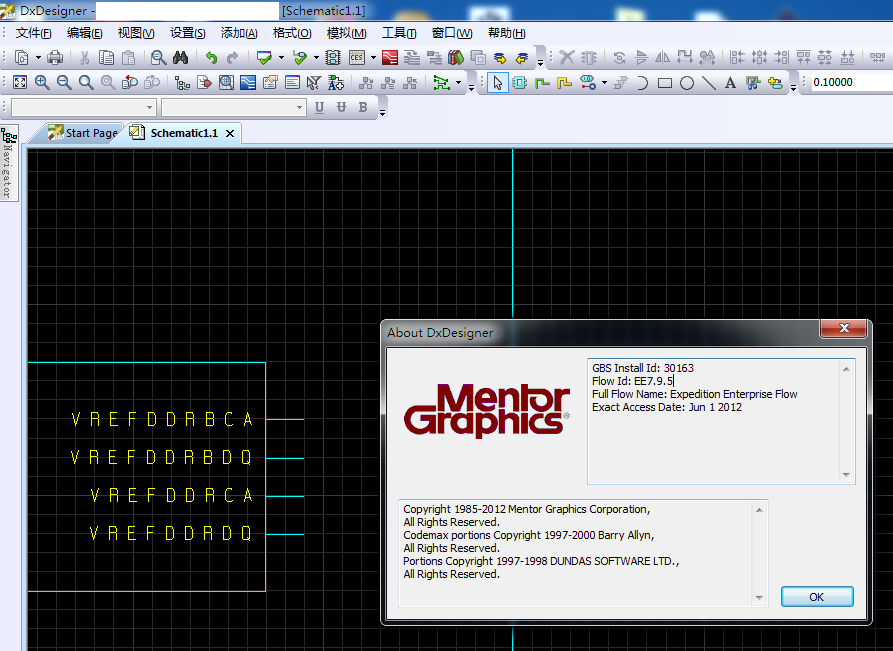Viewport: 893px width, 651px height.
Task: Expand the first font combo box
Action: [150, 107]
